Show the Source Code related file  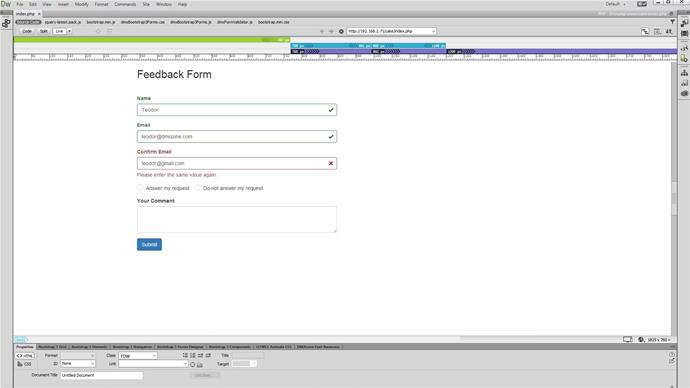click(28, 22)
